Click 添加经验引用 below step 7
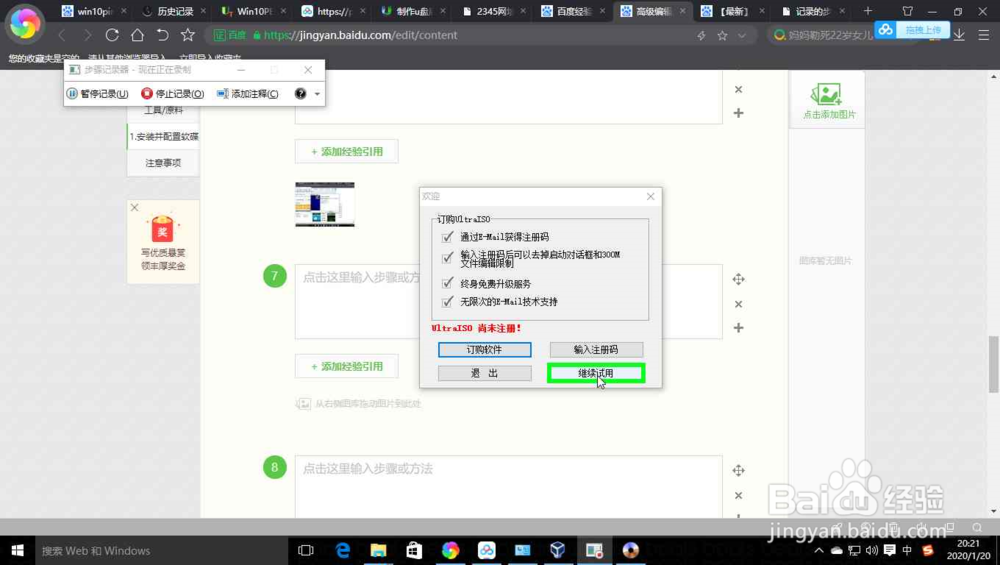The height and width of the screenshot is (565, 1000). (346, 366)
